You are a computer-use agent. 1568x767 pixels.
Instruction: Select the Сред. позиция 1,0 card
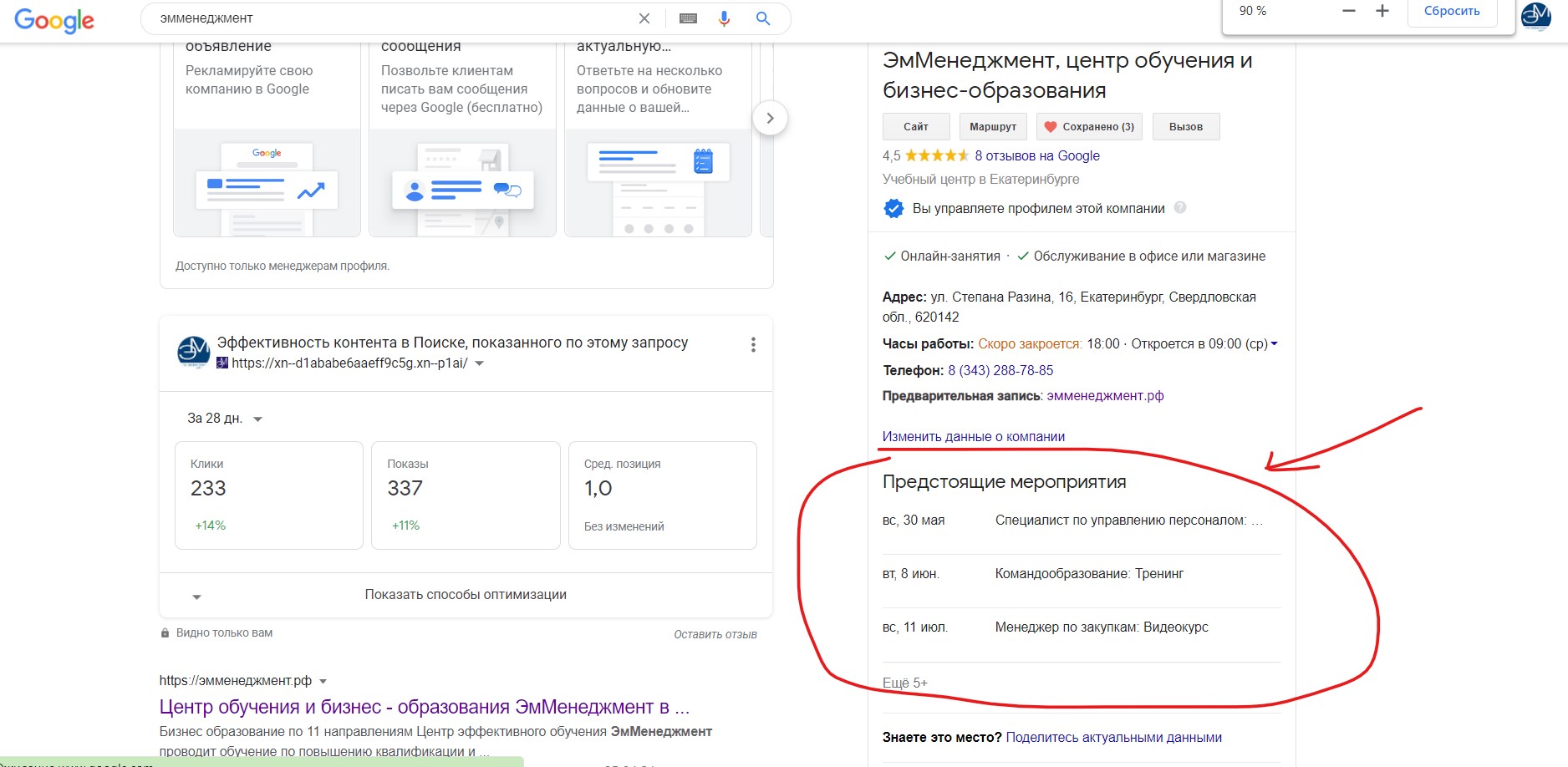click(x=663, y=495)
